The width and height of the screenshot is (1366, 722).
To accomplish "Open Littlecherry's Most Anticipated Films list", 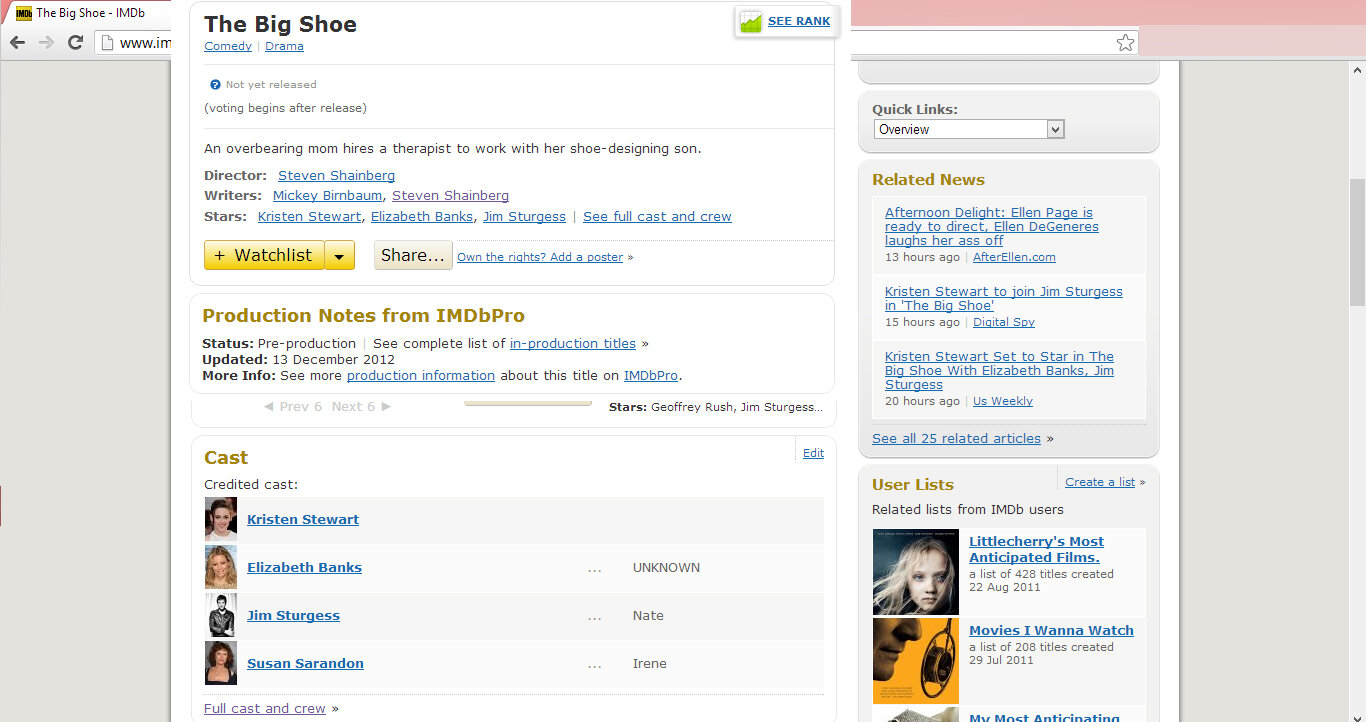I will [1037, 550].
